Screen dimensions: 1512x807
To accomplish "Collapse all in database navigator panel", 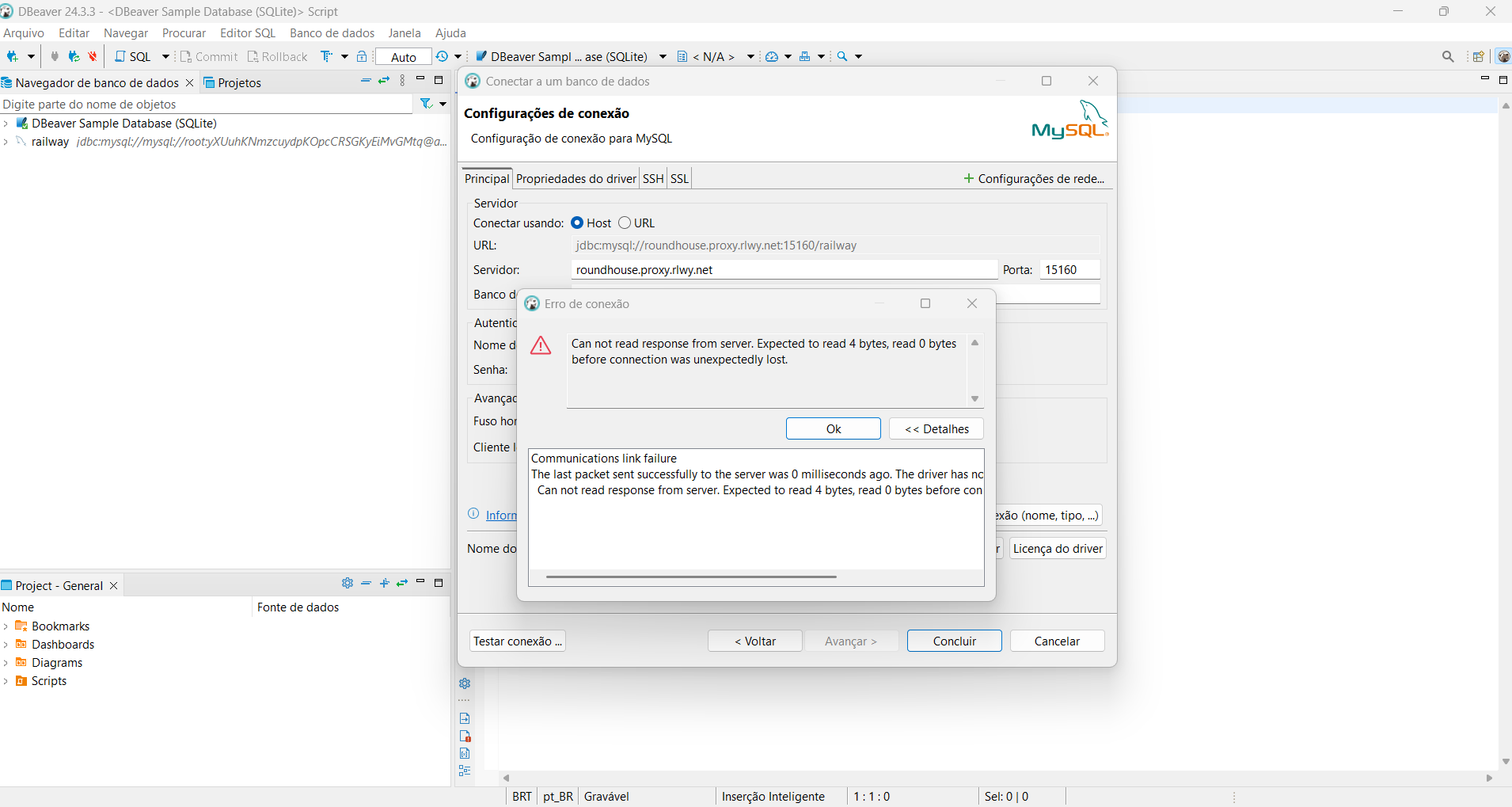I will tap(366, 81).
